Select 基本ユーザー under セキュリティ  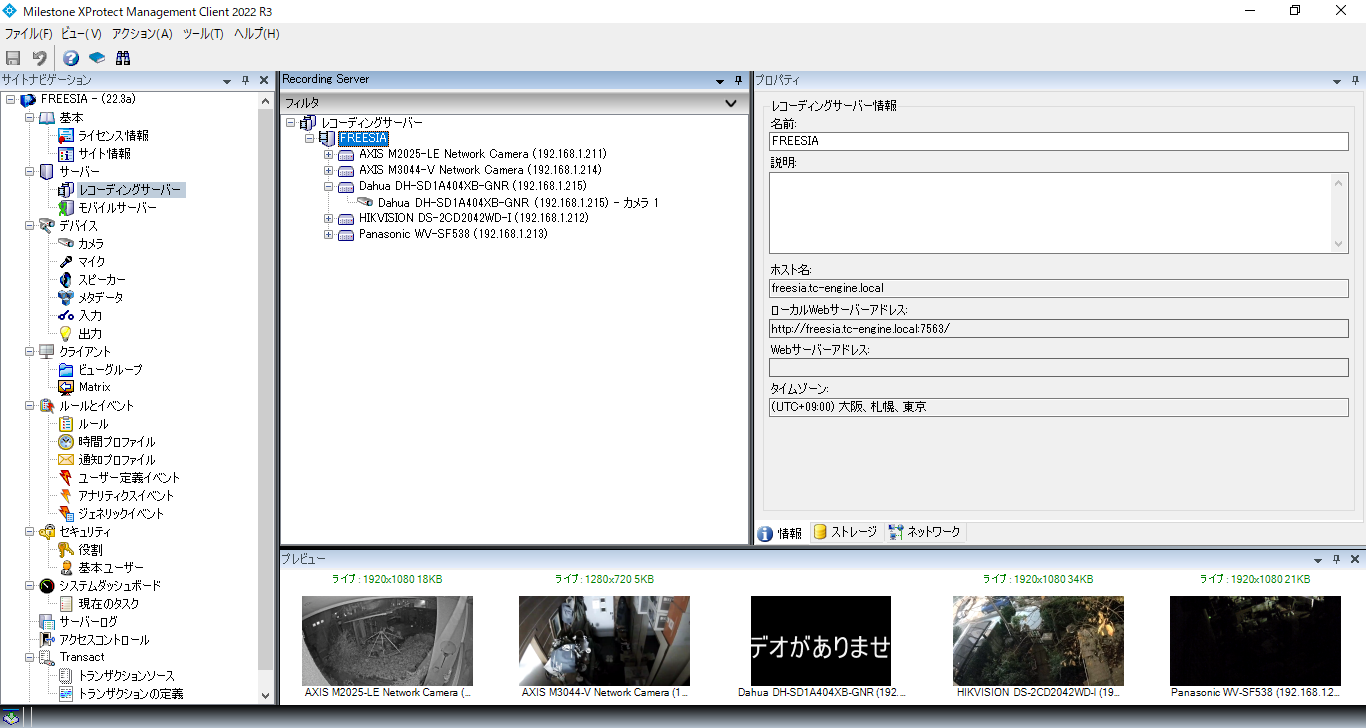(x=111, y=568)
